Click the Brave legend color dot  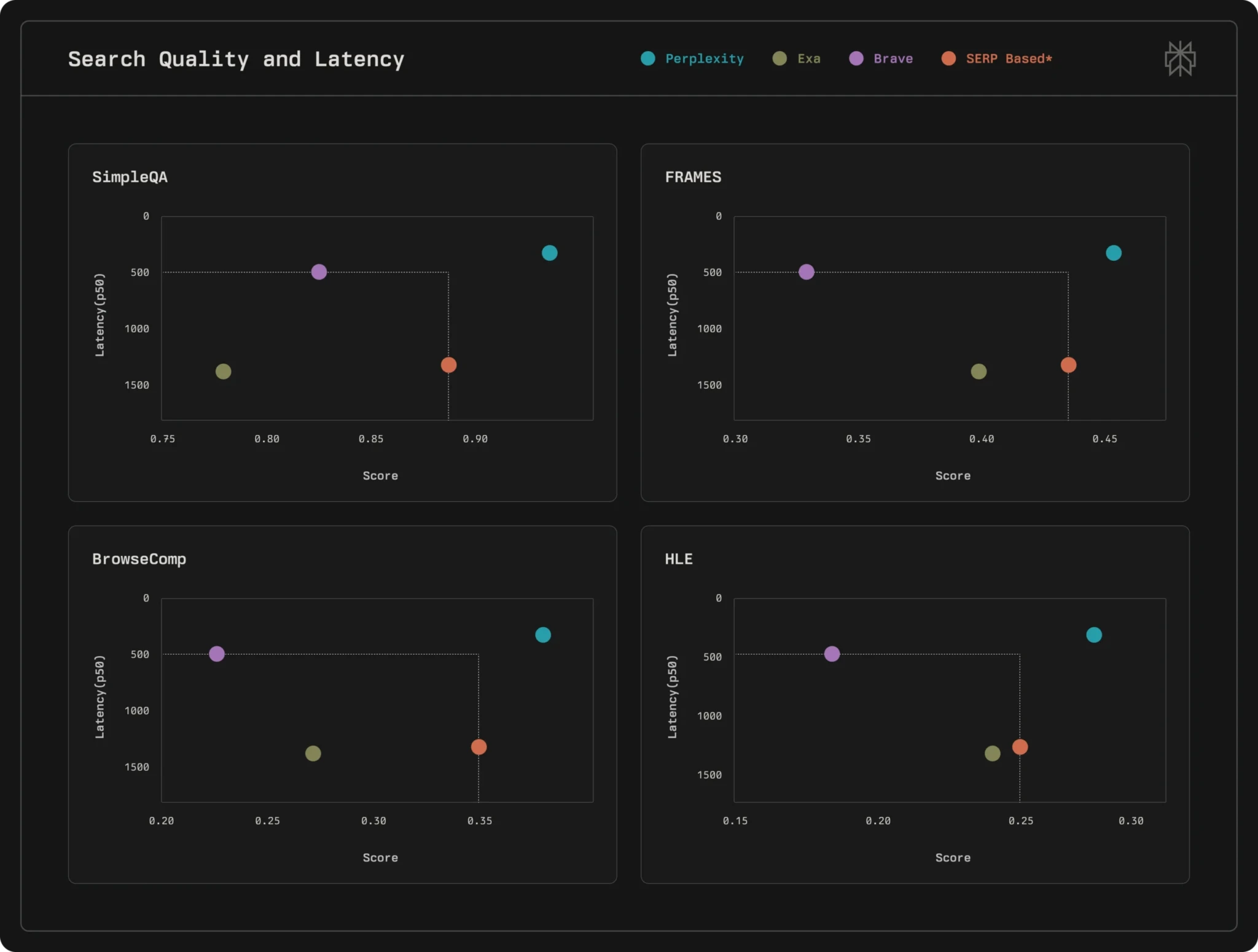pyautogui.click(x=856, y=58)
